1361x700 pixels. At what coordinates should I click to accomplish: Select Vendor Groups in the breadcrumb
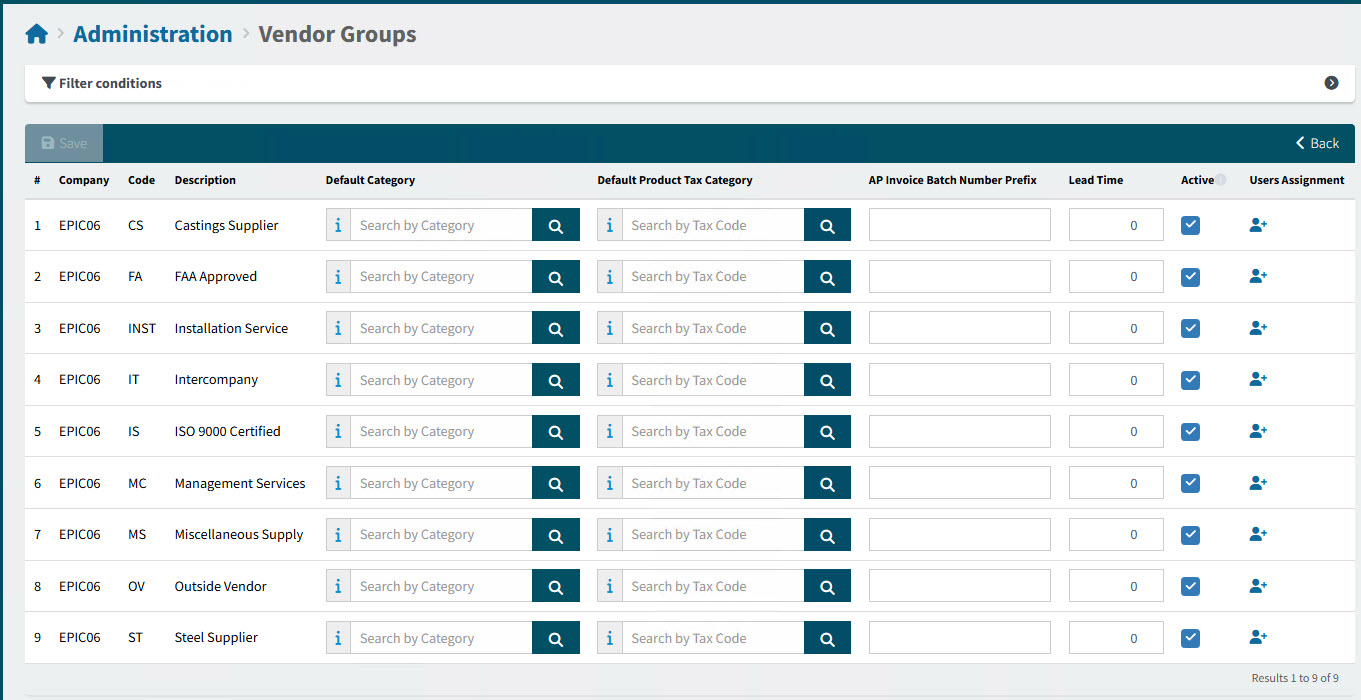[x=337, y=34]
